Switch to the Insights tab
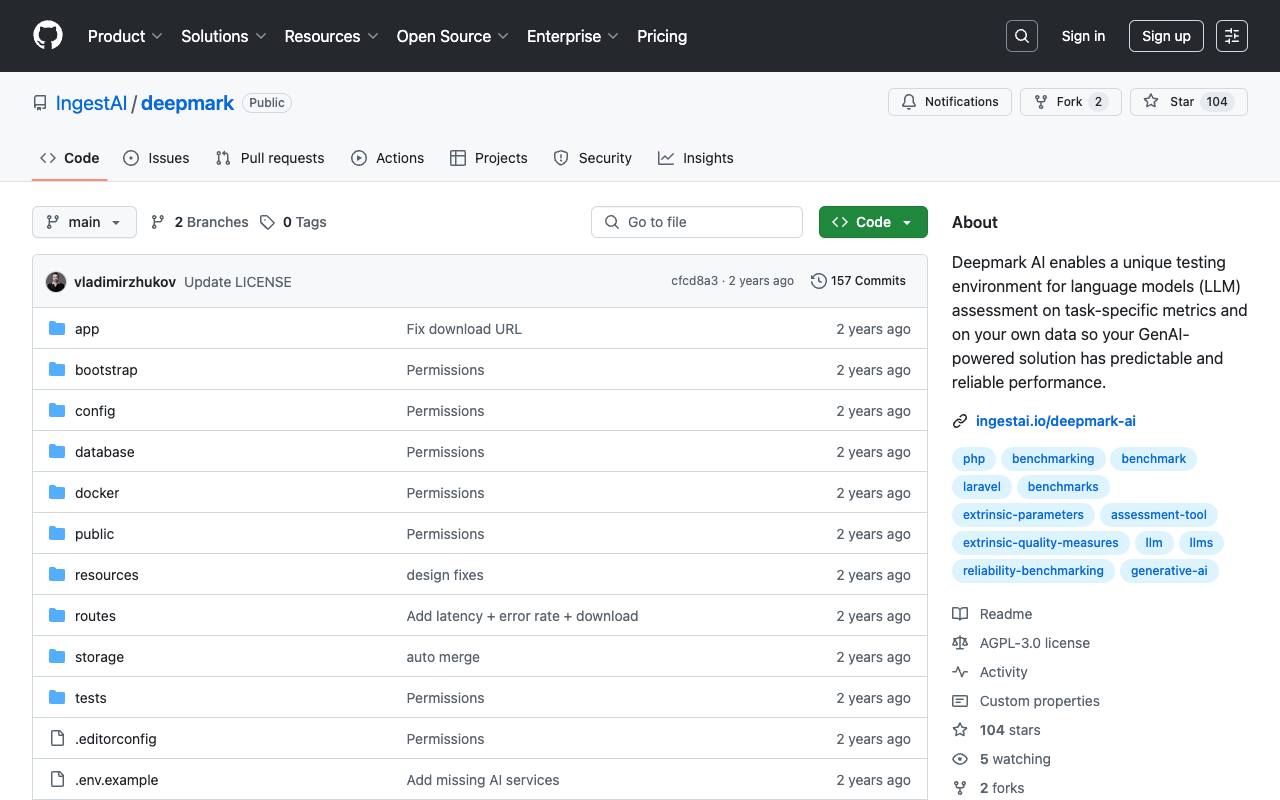This screenshot has width=1280, height=800. 696,158
